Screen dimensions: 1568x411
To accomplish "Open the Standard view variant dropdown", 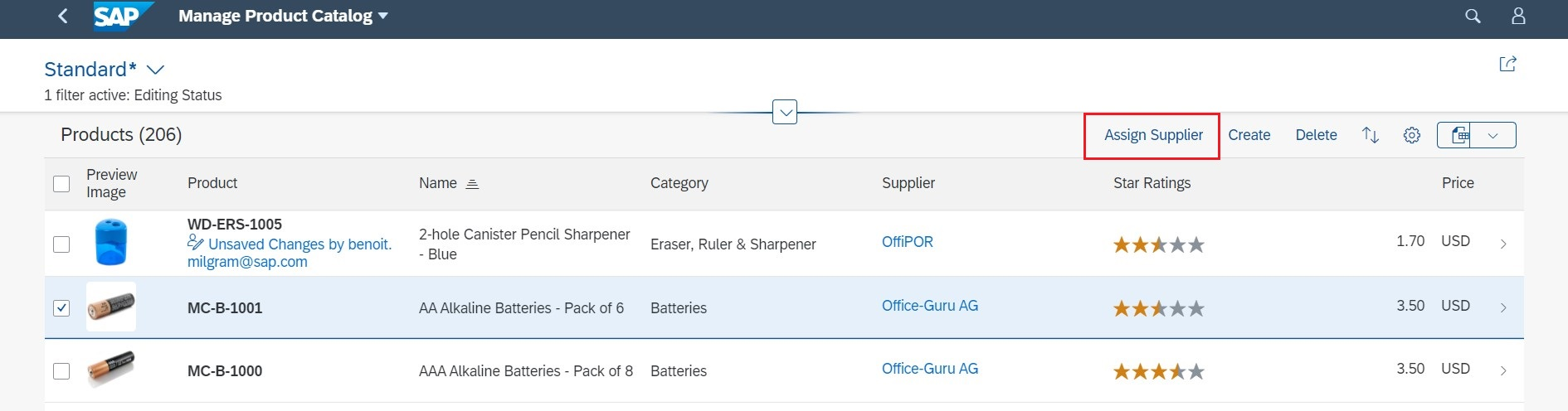I will [155, 70].
